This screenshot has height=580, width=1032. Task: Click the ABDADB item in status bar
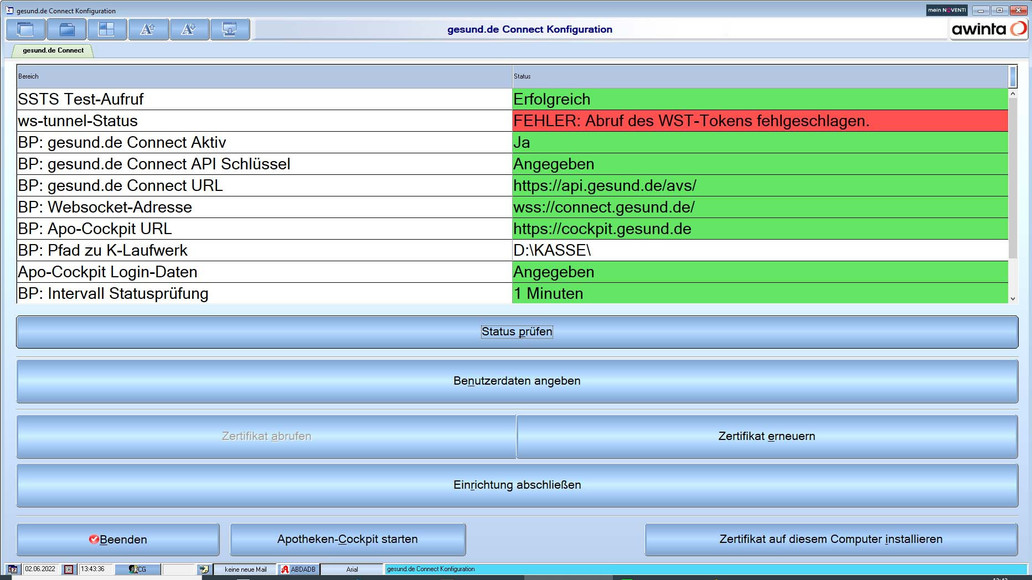point(298,569)
